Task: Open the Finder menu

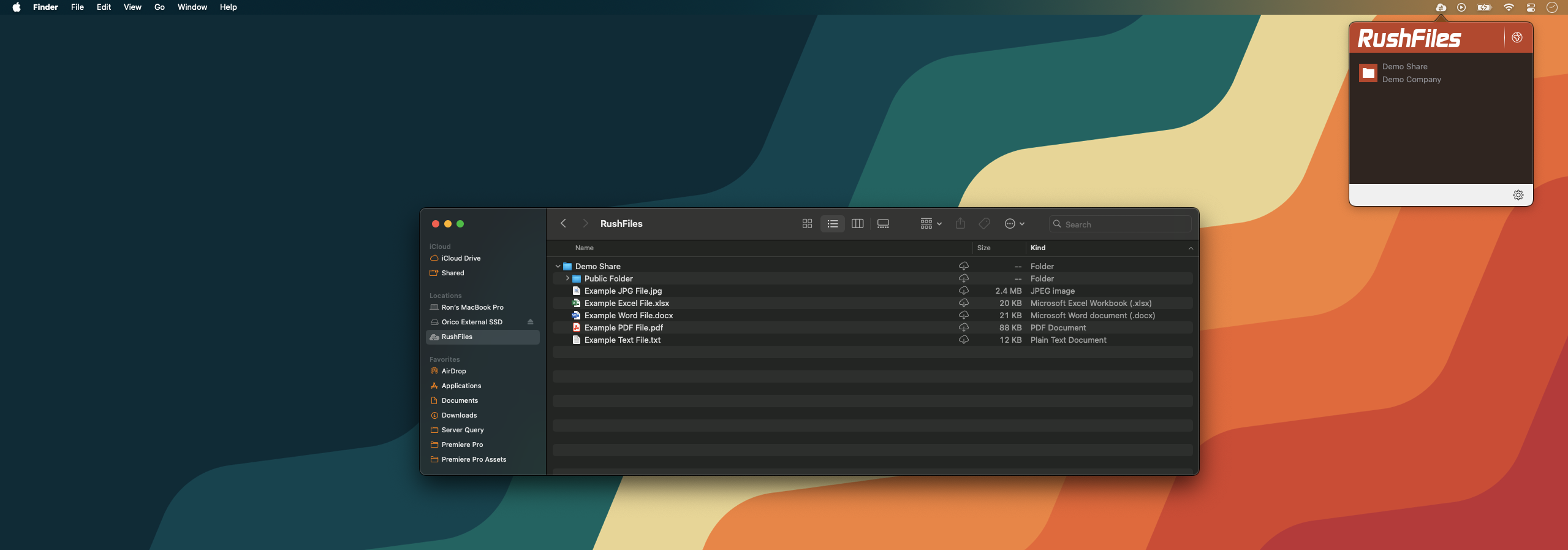Action: 45,7
